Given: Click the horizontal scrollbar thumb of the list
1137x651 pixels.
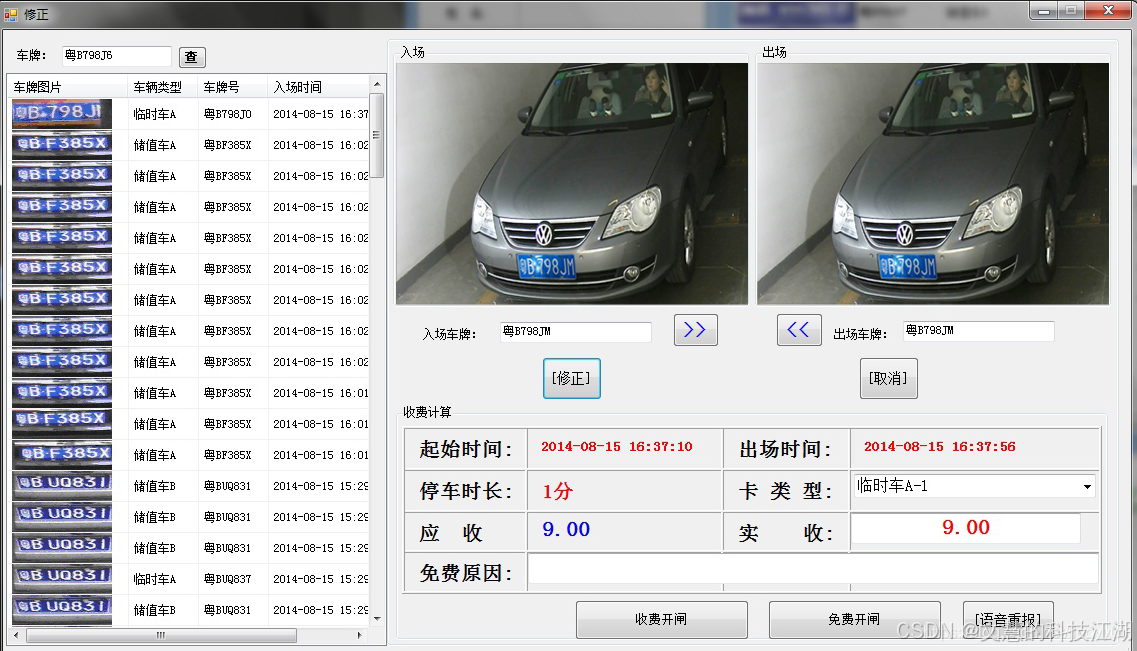Looking at the screenshot, I should pyautogui.click(x=161, y=635).
